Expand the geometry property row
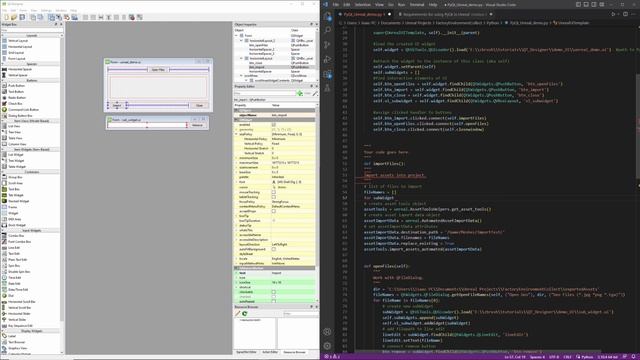Viewport: 640px width, 360px height. click(x=236, y=130)
